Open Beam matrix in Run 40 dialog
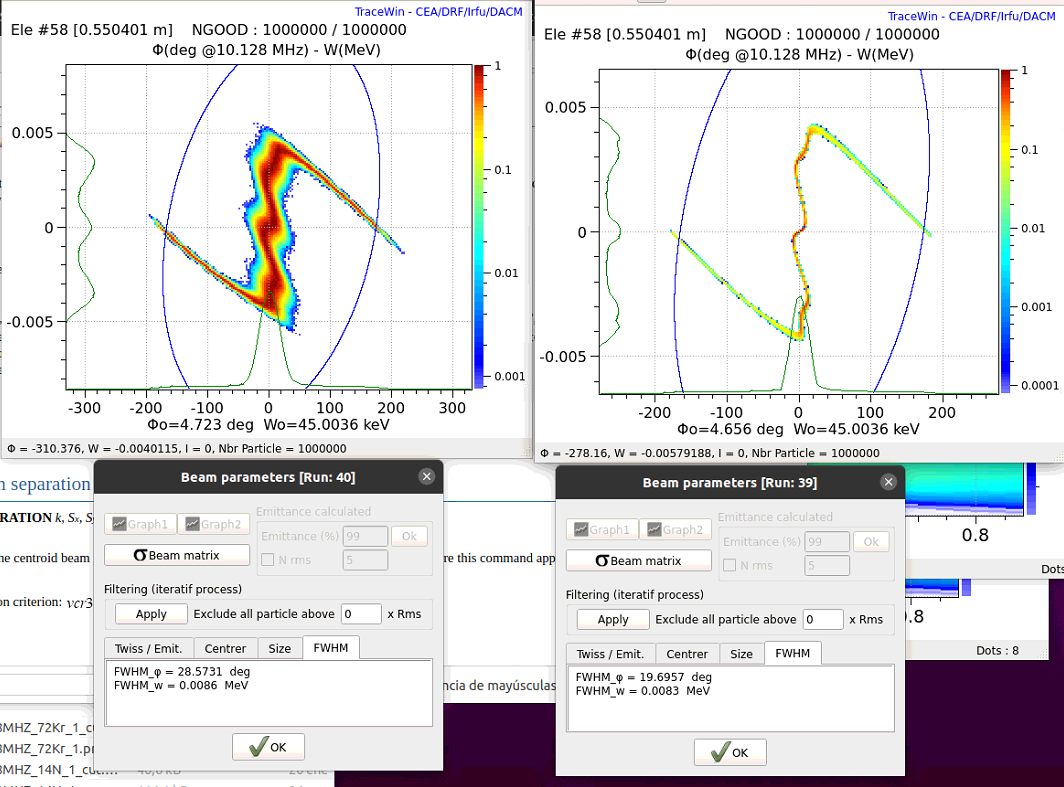The height and width of the screenshot is (787, 1064). 177,555
